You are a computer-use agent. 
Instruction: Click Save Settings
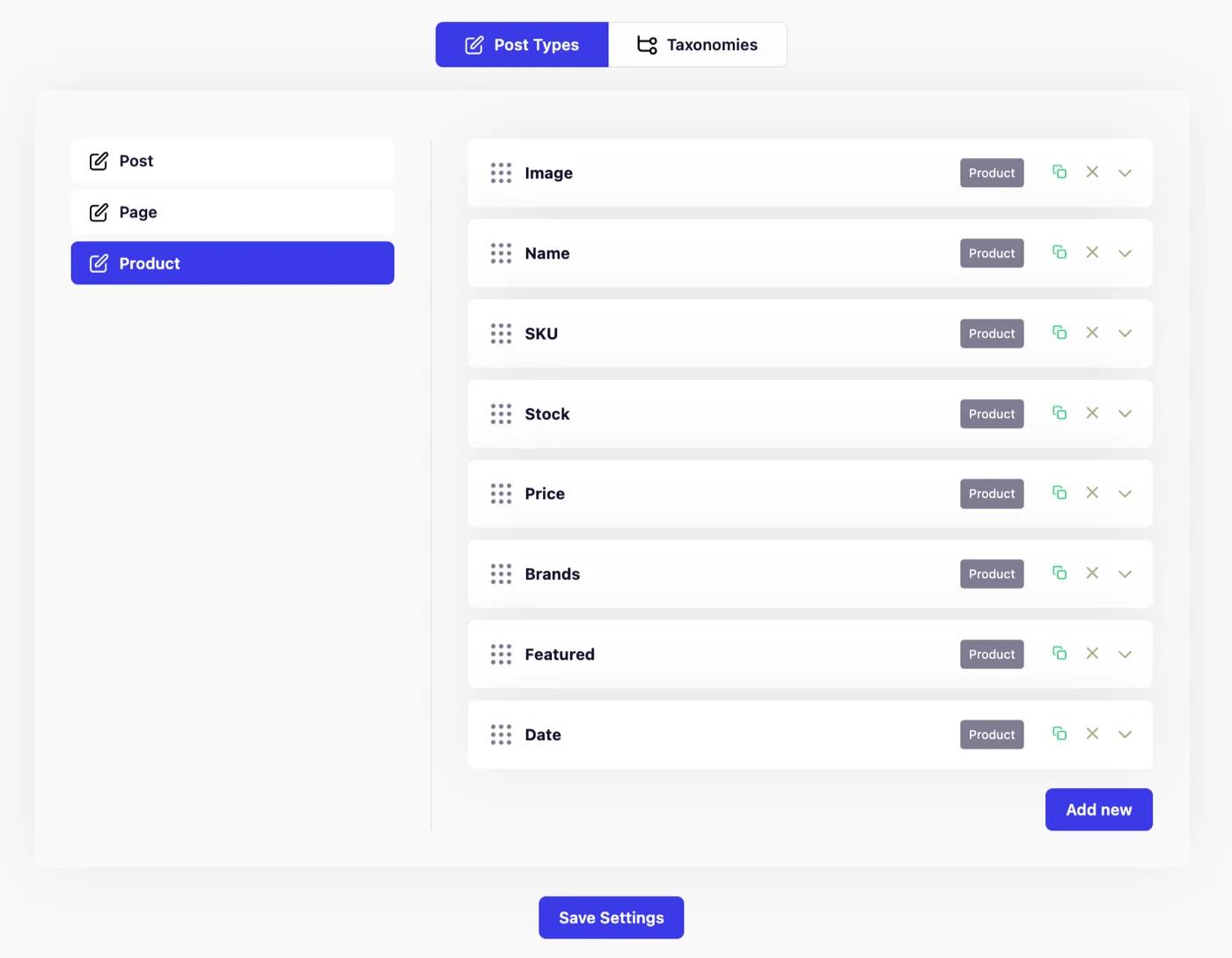click(611, 917)
